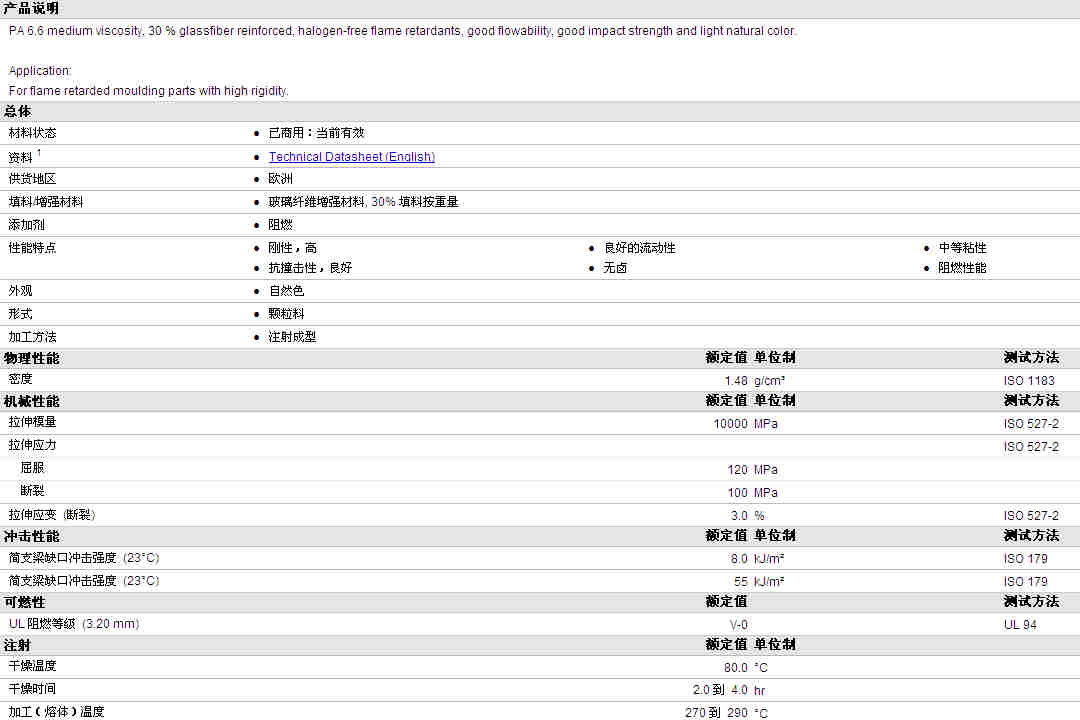Click the 填料/增强材料 label
Screen dimensions: 1080x720
45,202
